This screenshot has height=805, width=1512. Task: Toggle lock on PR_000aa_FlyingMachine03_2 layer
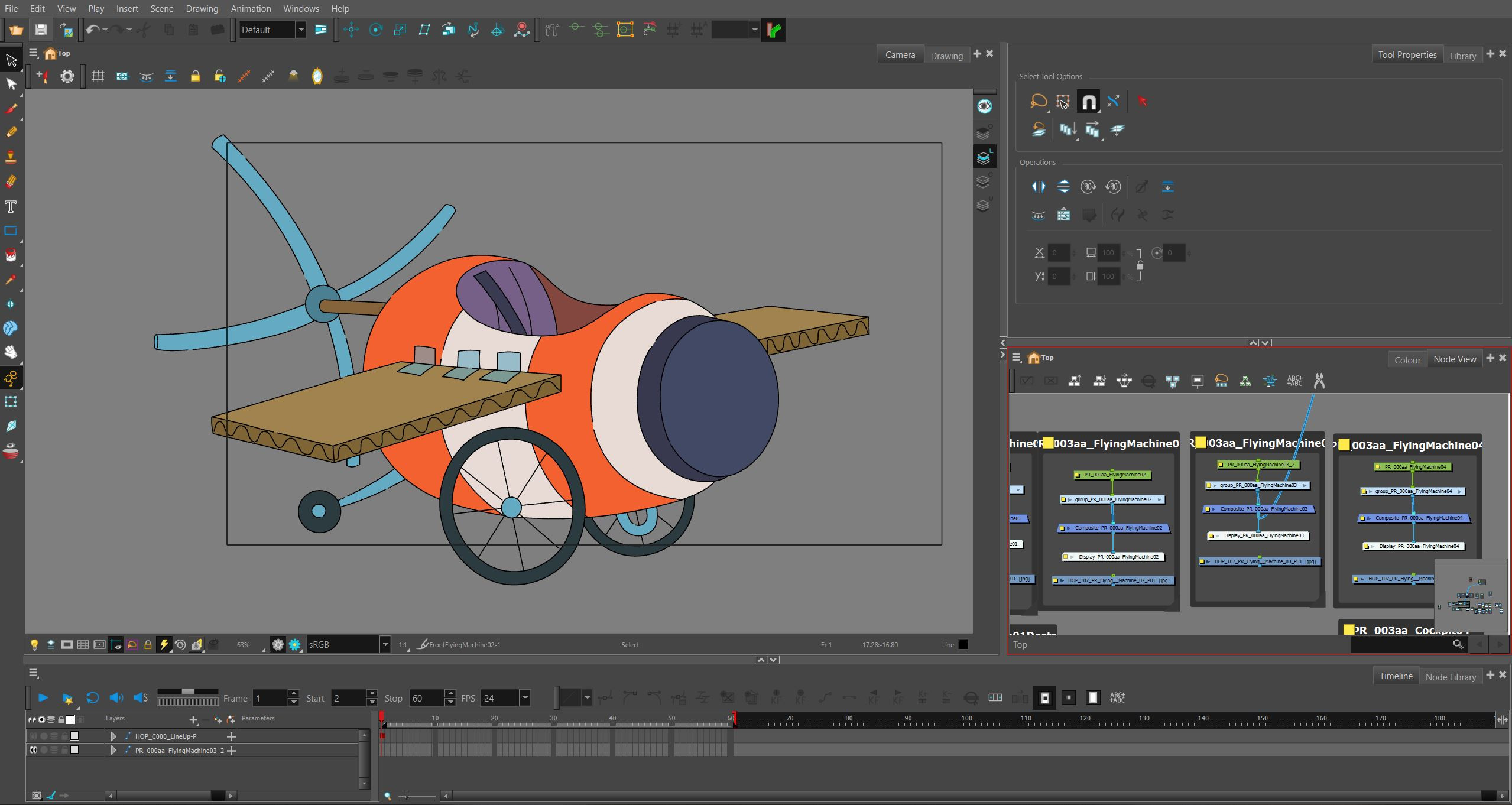point(64,750)
